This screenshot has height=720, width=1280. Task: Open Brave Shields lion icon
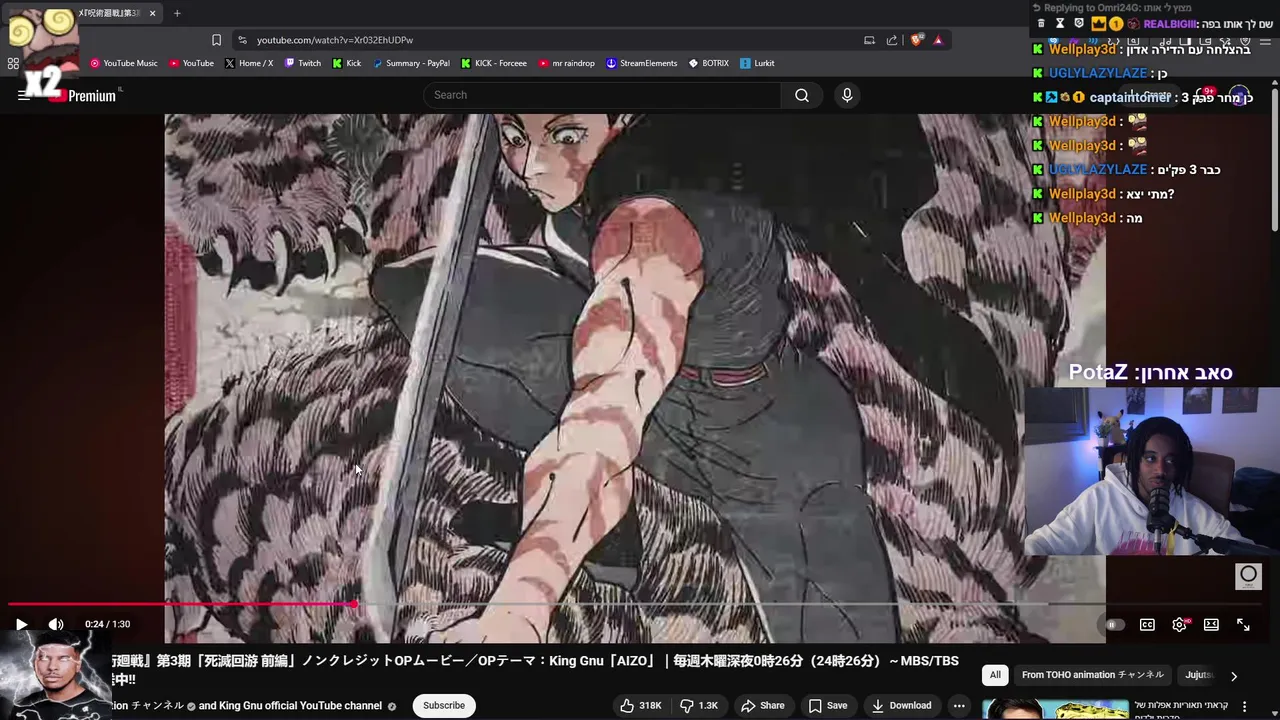pos(916,40)
